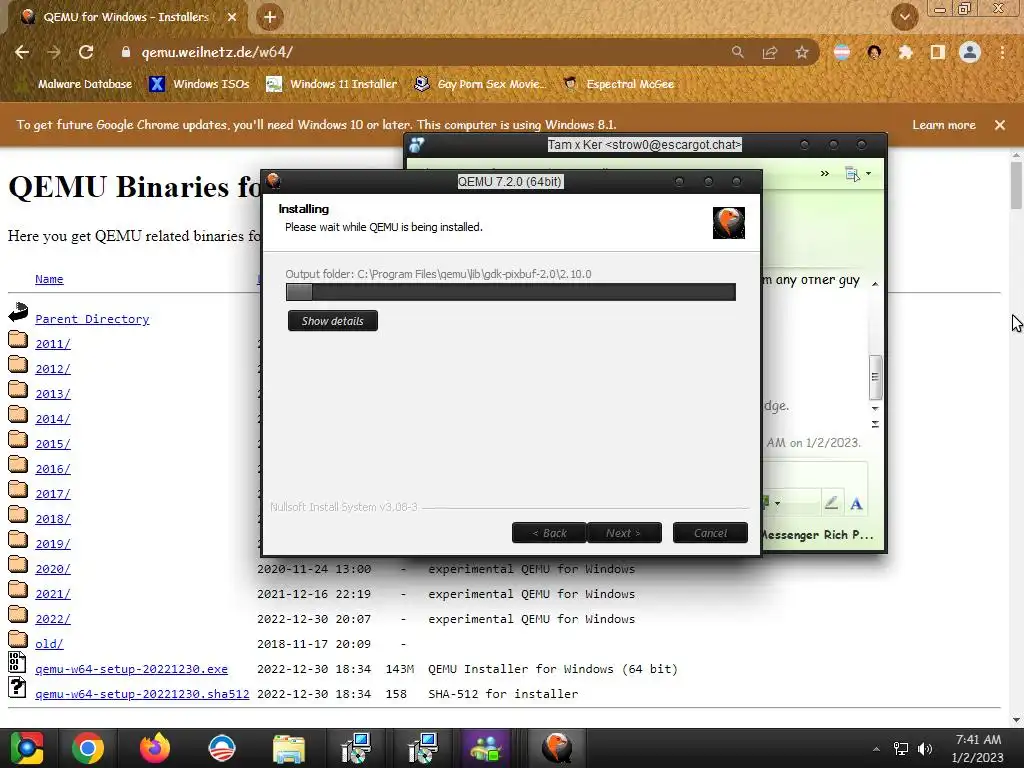Open the 2014/ folder link
This screenshot has height=768, width=1024.
tap(53, 419)
